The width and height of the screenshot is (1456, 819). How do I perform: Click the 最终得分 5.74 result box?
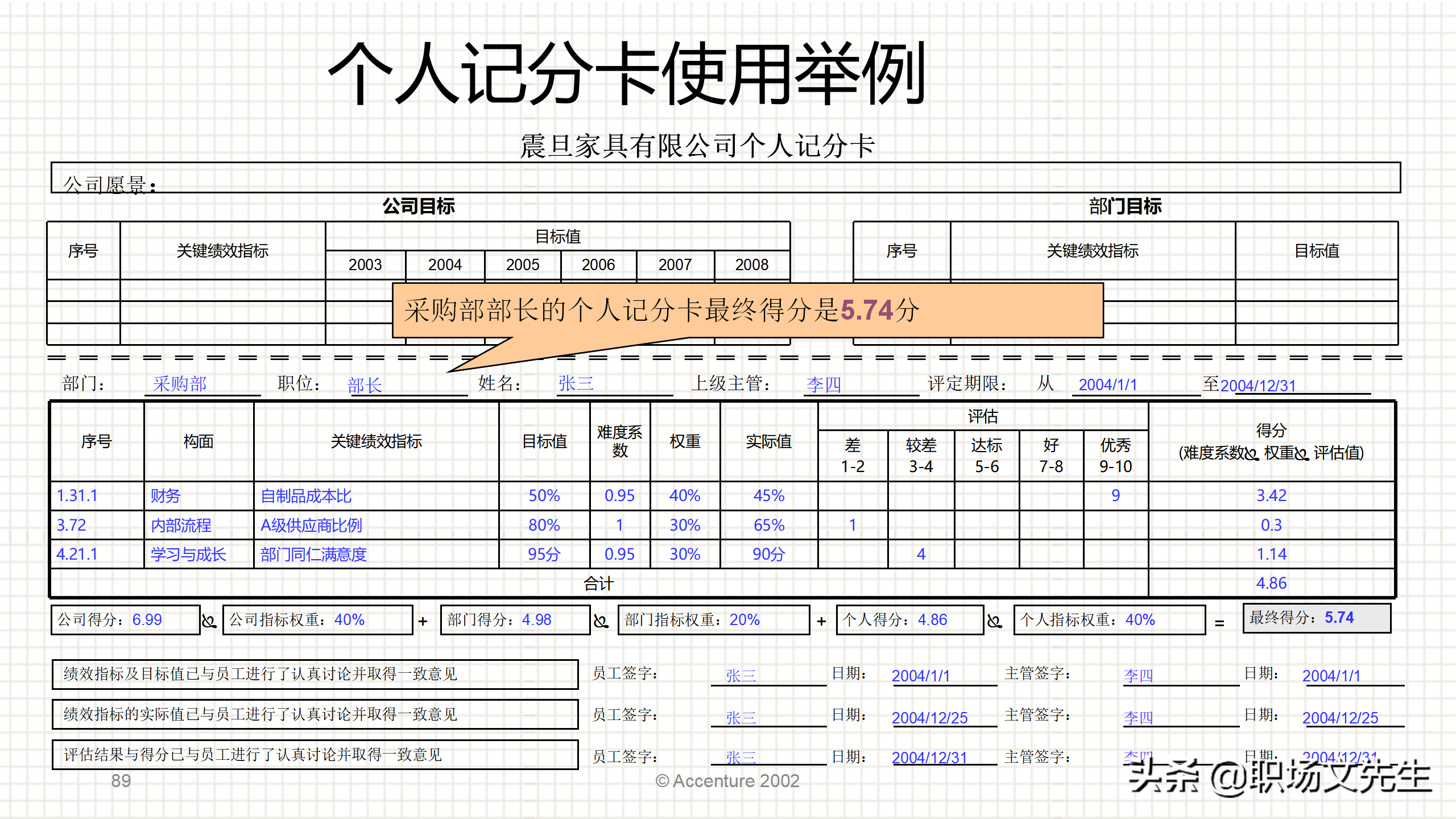coord(1316,618)
